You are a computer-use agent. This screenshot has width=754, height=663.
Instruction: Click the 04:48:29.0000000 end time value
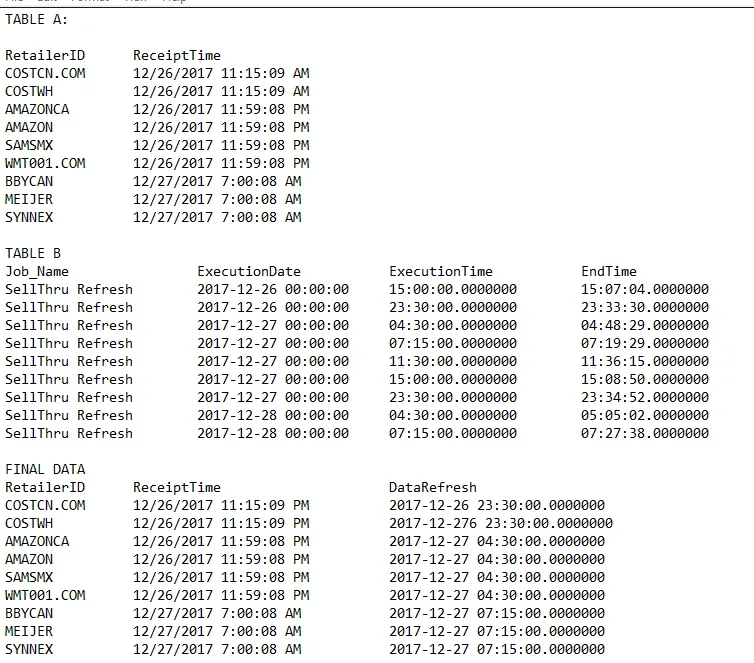(x=645, y=325)
